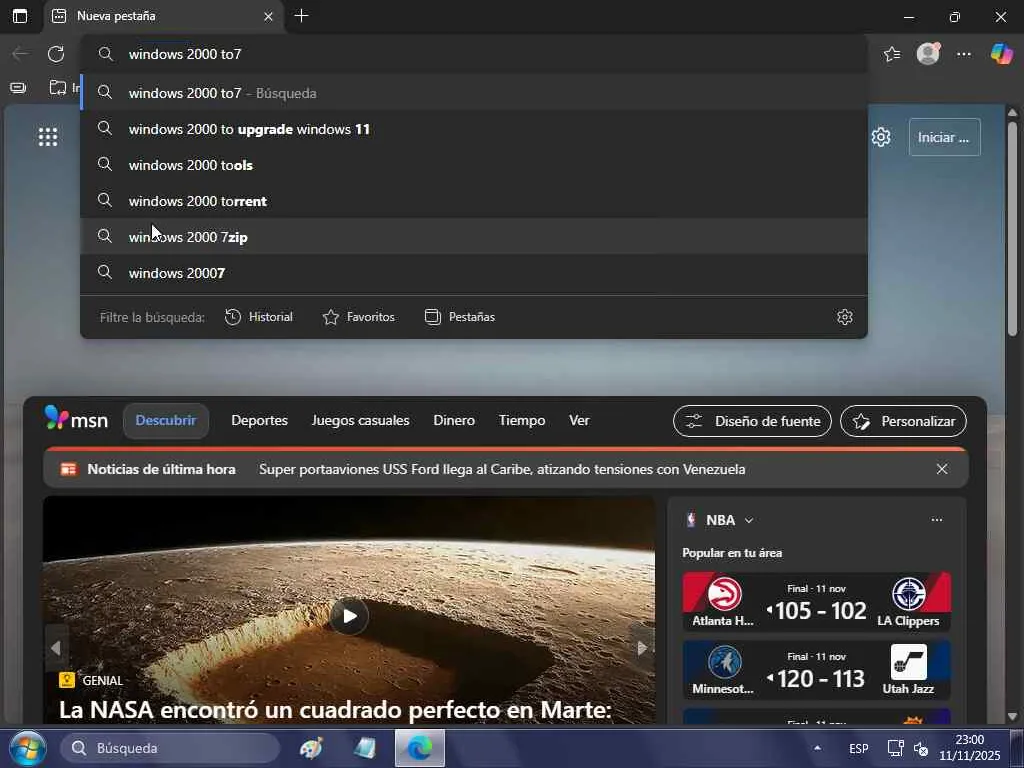Click in the address bar text field

click(474, 54)
